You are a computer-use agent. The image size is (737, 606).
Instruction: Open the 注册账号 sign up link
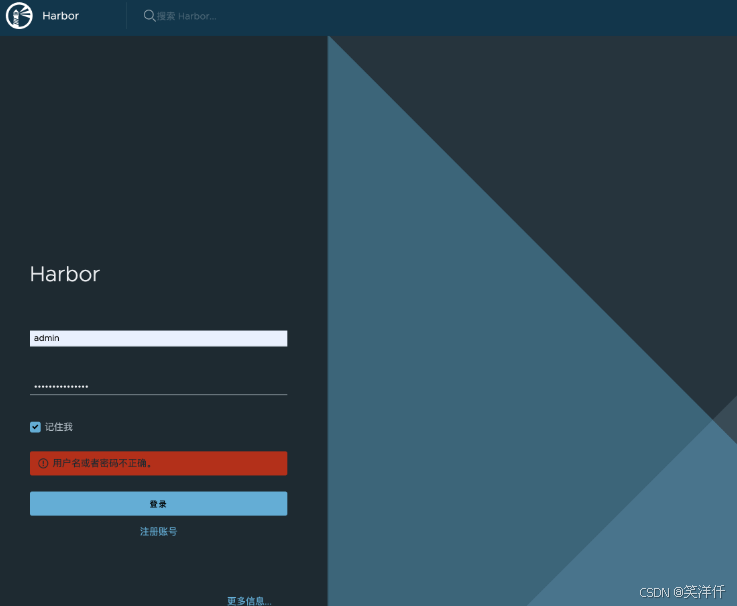coord(158,531)
